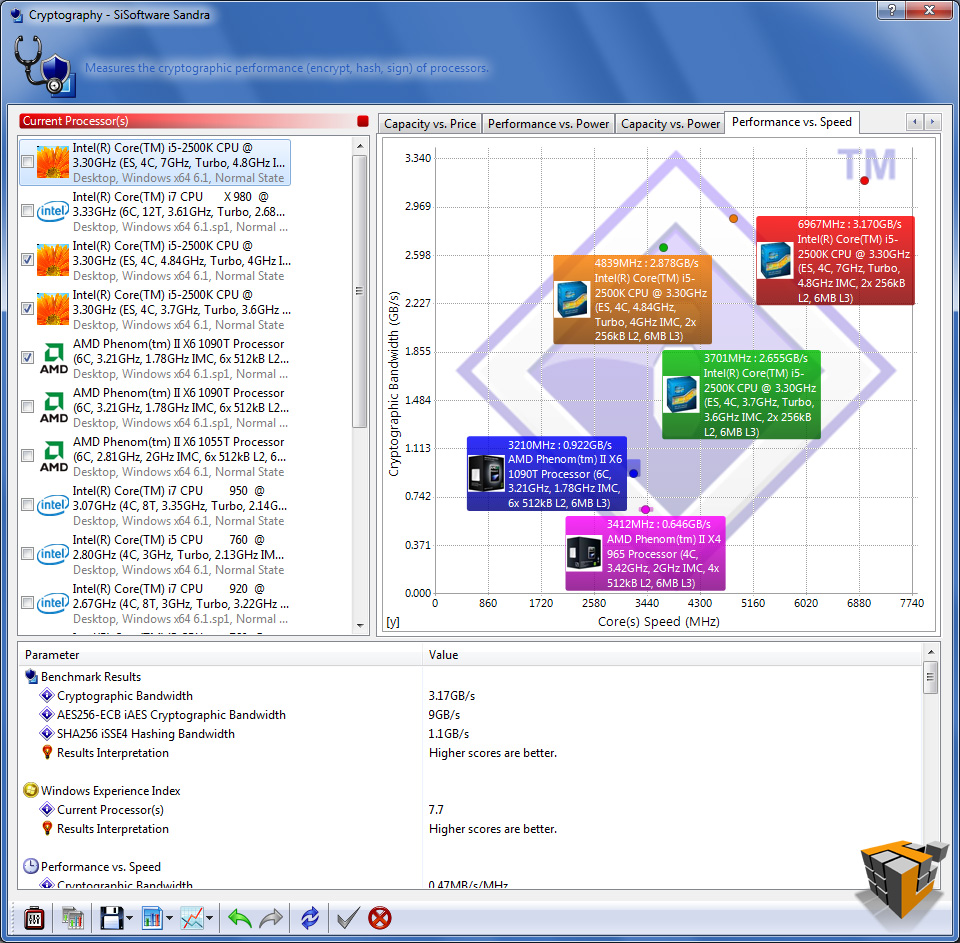Click the greyed-out chart icon beside the red chip
960x943 pixels.
coord(73,918)
